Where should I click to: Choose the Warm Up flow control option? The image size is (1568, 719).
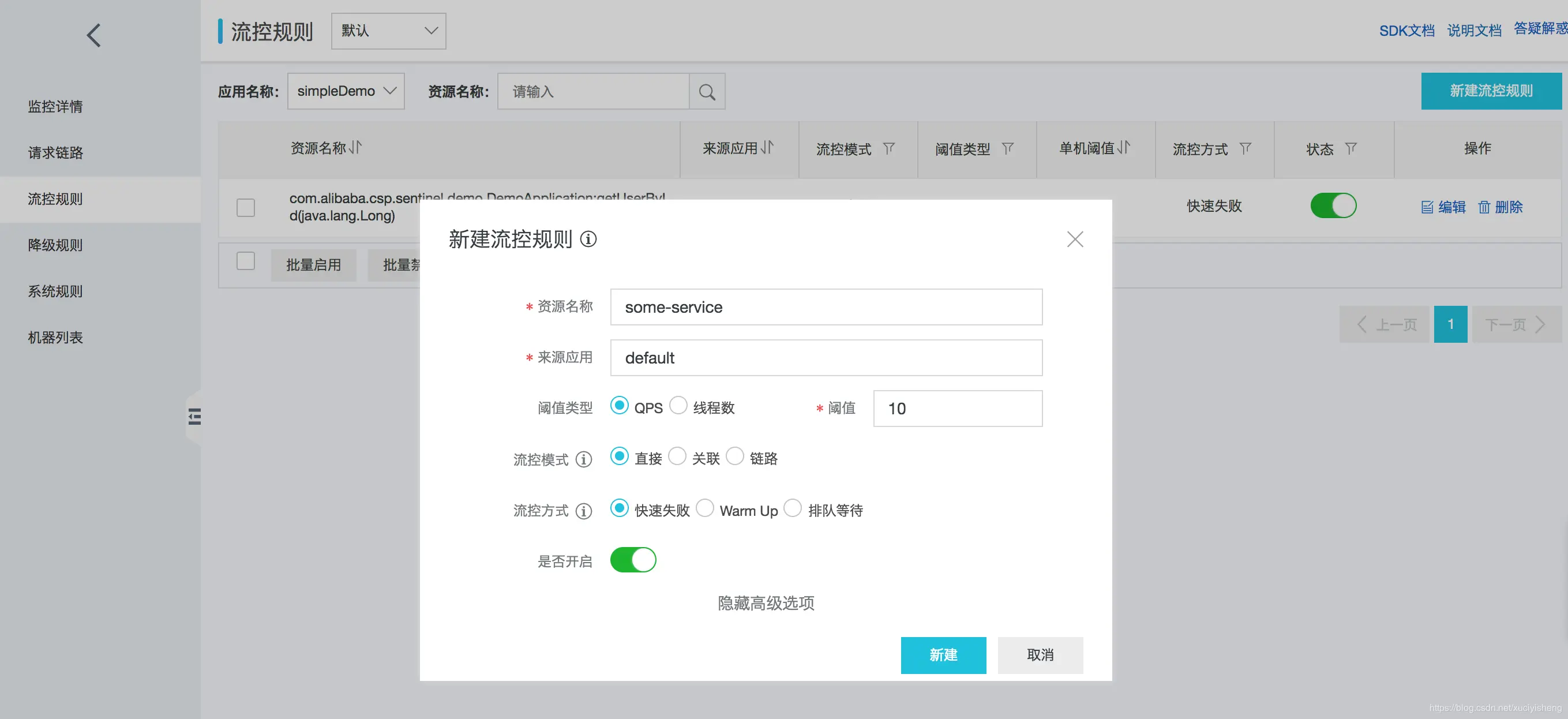pos(705,508)
